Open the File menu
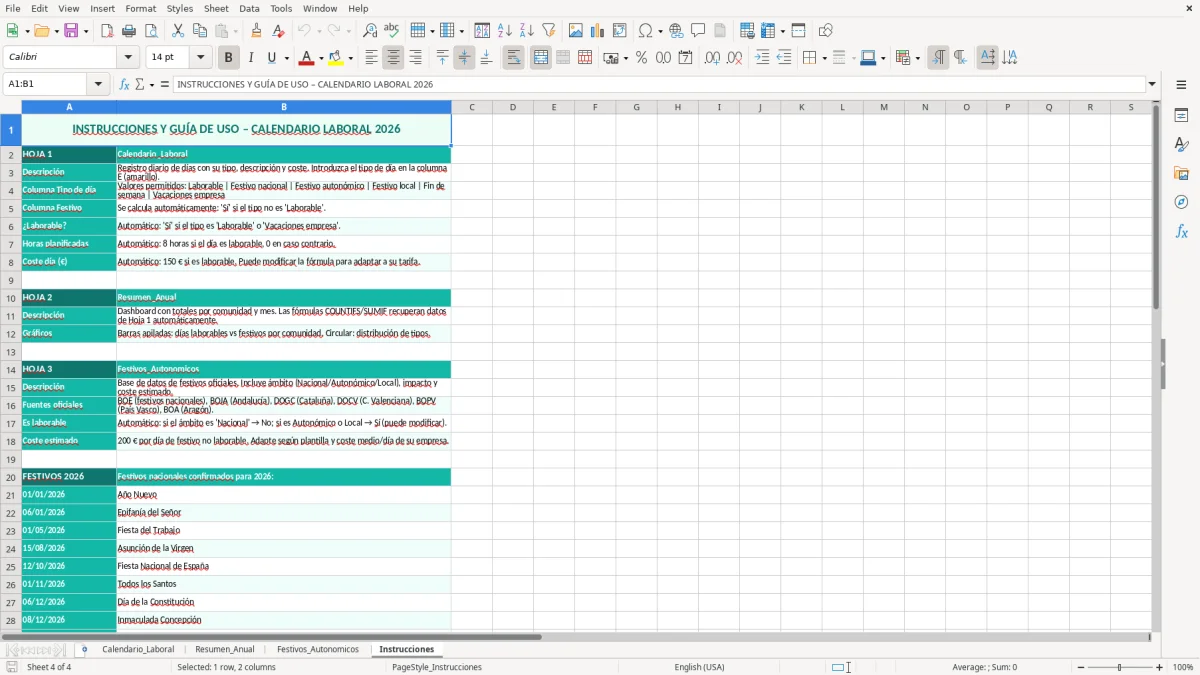1200x675 pixels. coord(12,8)
